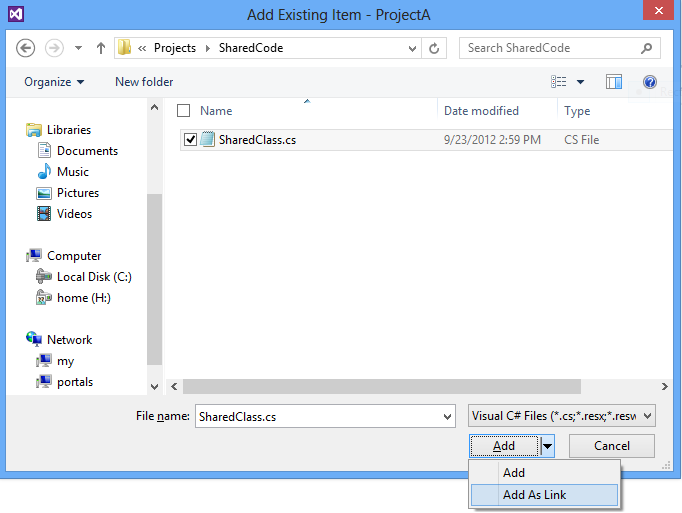Viewport: 682px width, 513px height.
Task: Open recent locations dropdown arrow
Action: (x=78, y=48)
